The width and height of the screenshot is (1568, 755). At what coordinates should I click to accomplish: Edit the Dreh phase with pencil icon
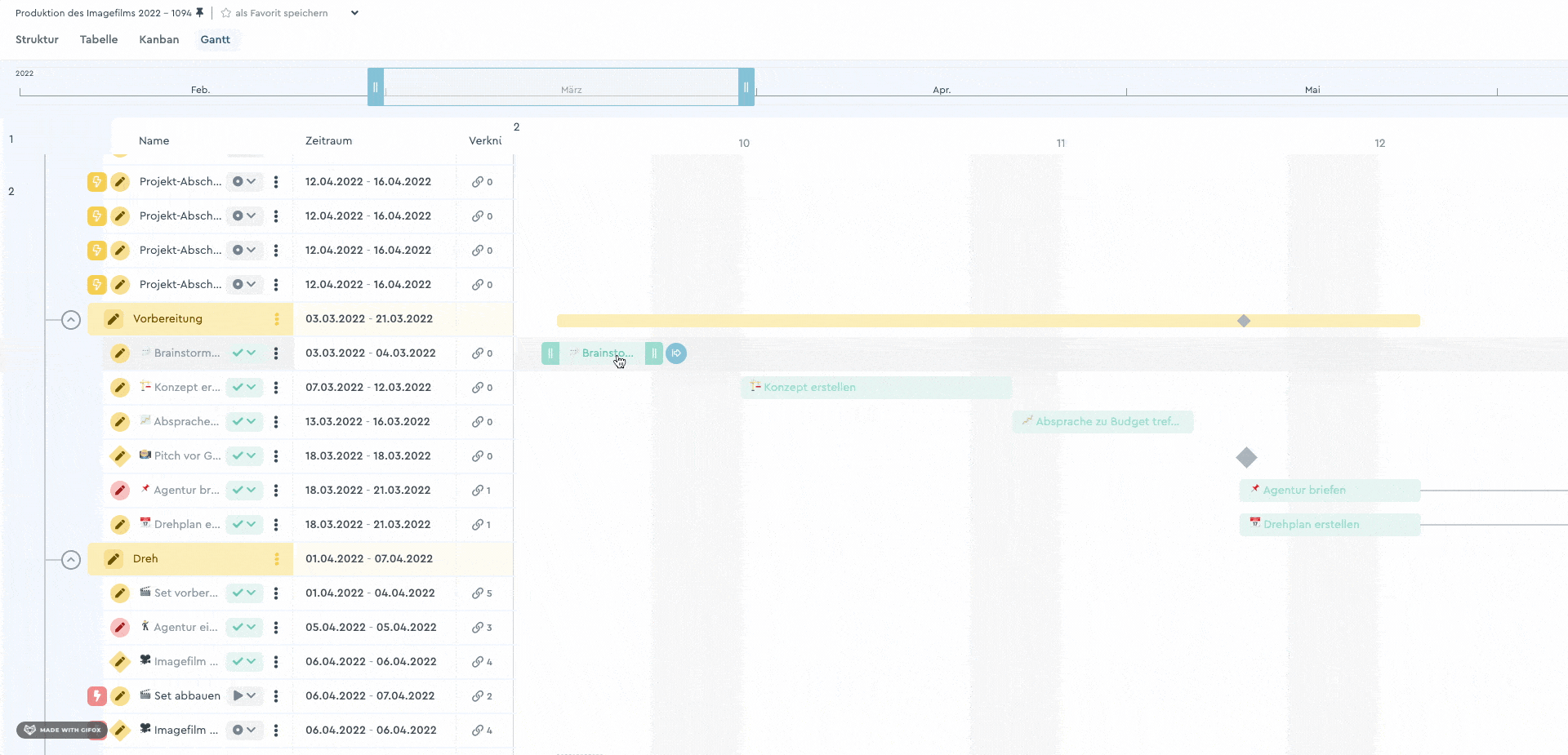click(114, 559)
